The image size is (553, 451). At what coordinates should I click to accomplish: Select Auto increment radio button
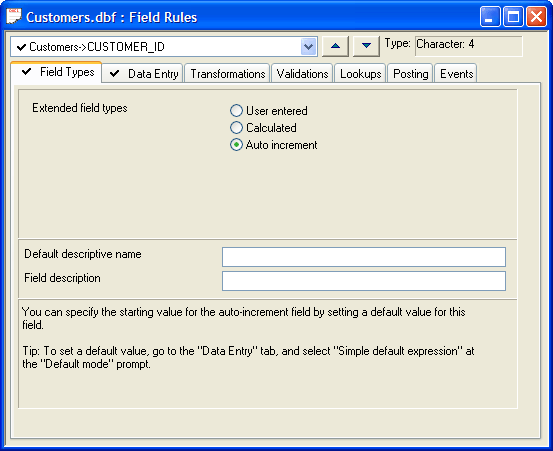click(x=236, y=145)
